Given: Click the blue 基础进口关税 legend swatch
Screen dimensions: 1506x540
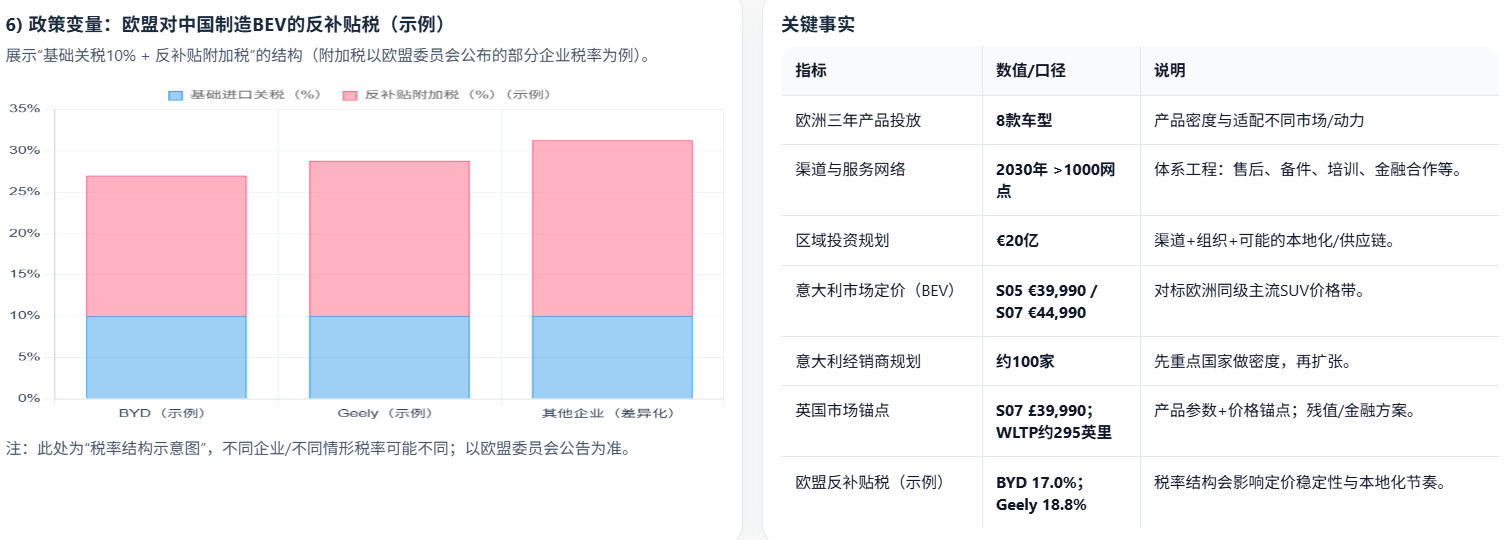Looking at the screenshot, I should tap(176, 95).
